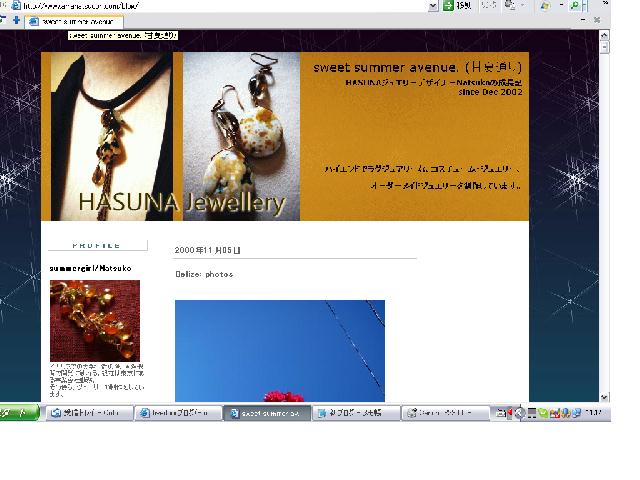Click the Windows Start button

19,413
